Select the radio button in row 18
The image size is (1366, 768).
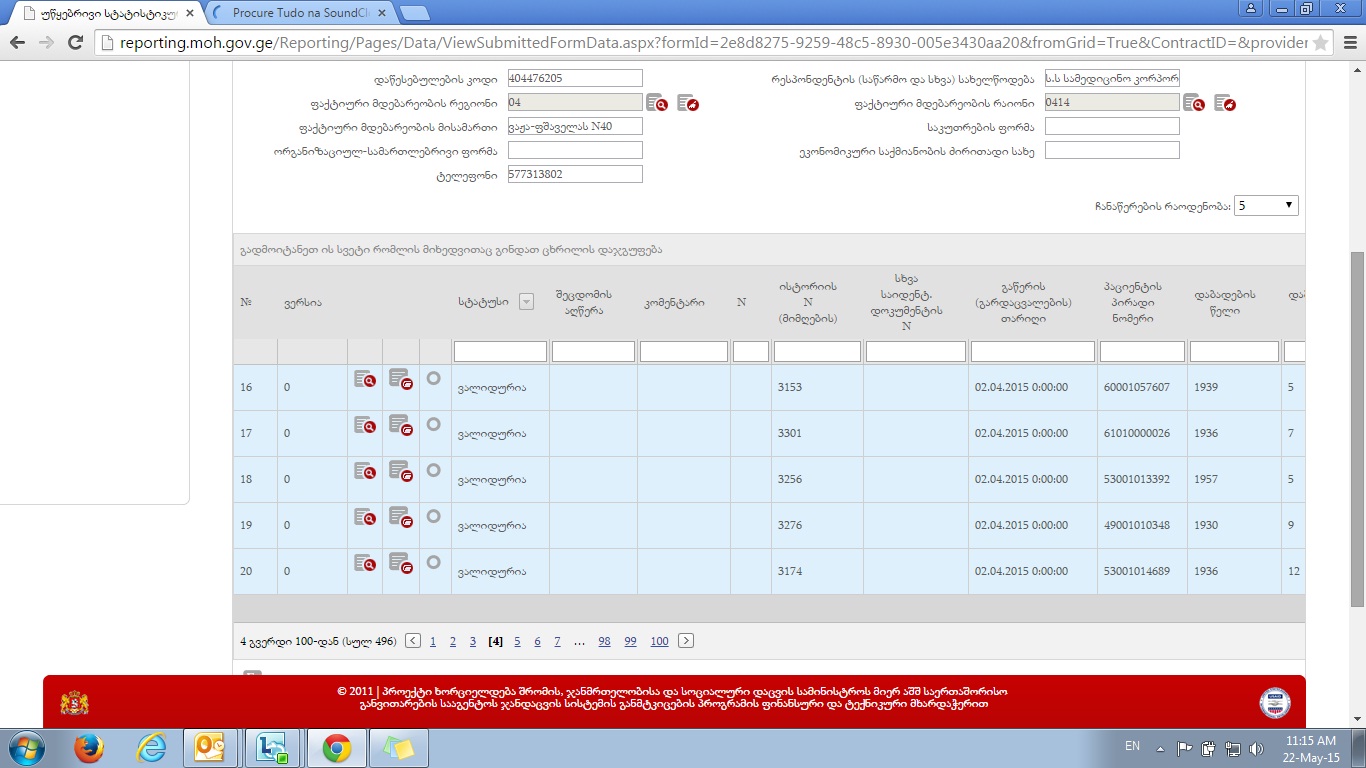[x=433, y=470]
